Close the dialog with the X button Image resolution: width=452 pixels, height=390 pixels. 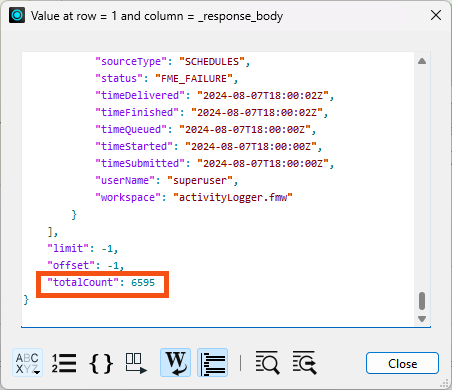[436, 15]
